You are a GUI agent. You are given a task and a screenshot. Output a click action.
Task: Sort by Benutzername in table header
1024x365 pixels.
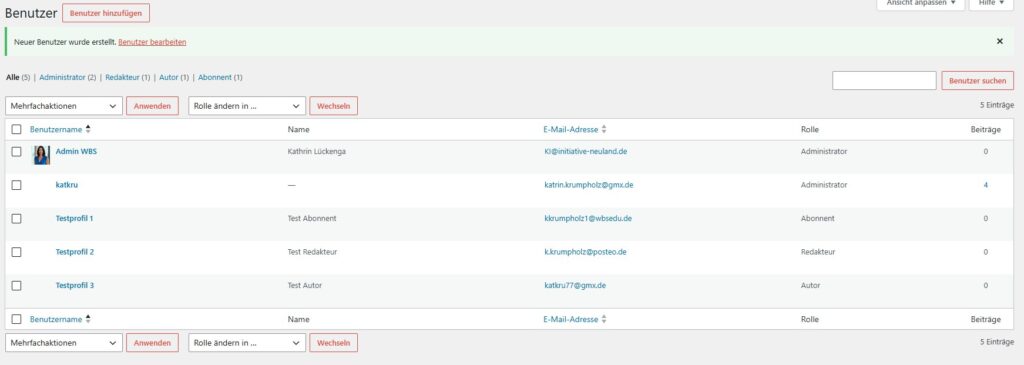point(60,129)
